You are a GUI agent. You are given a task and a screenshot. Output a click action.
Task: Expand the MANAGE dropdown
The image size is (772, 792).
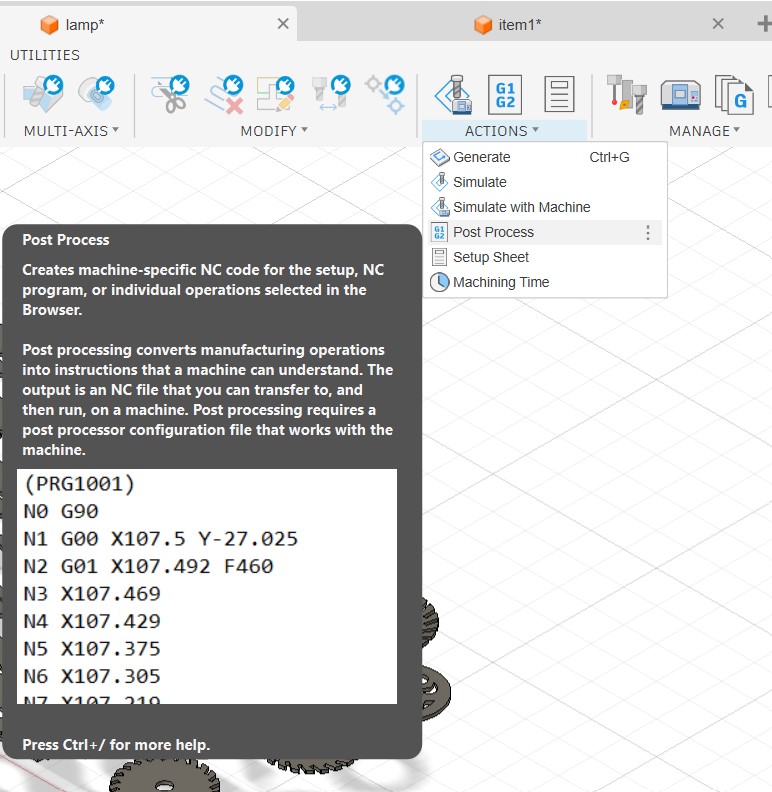coord(705,131)
